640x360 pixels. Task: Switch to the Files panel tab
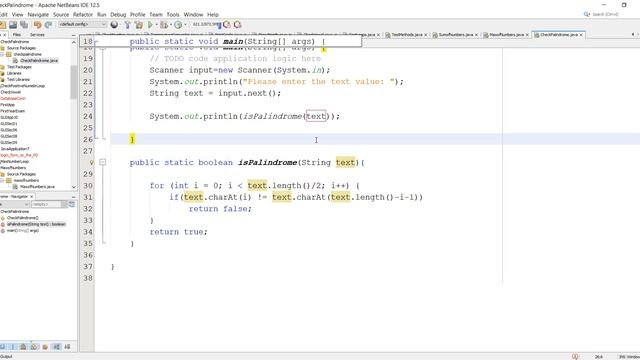(x=17, y=35)
